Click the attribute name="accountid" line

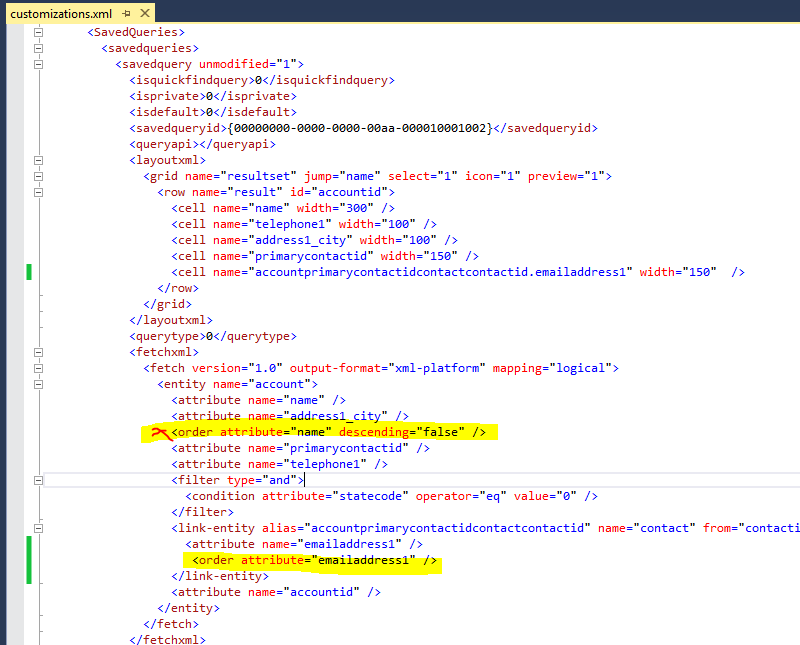tap(276, 592)
